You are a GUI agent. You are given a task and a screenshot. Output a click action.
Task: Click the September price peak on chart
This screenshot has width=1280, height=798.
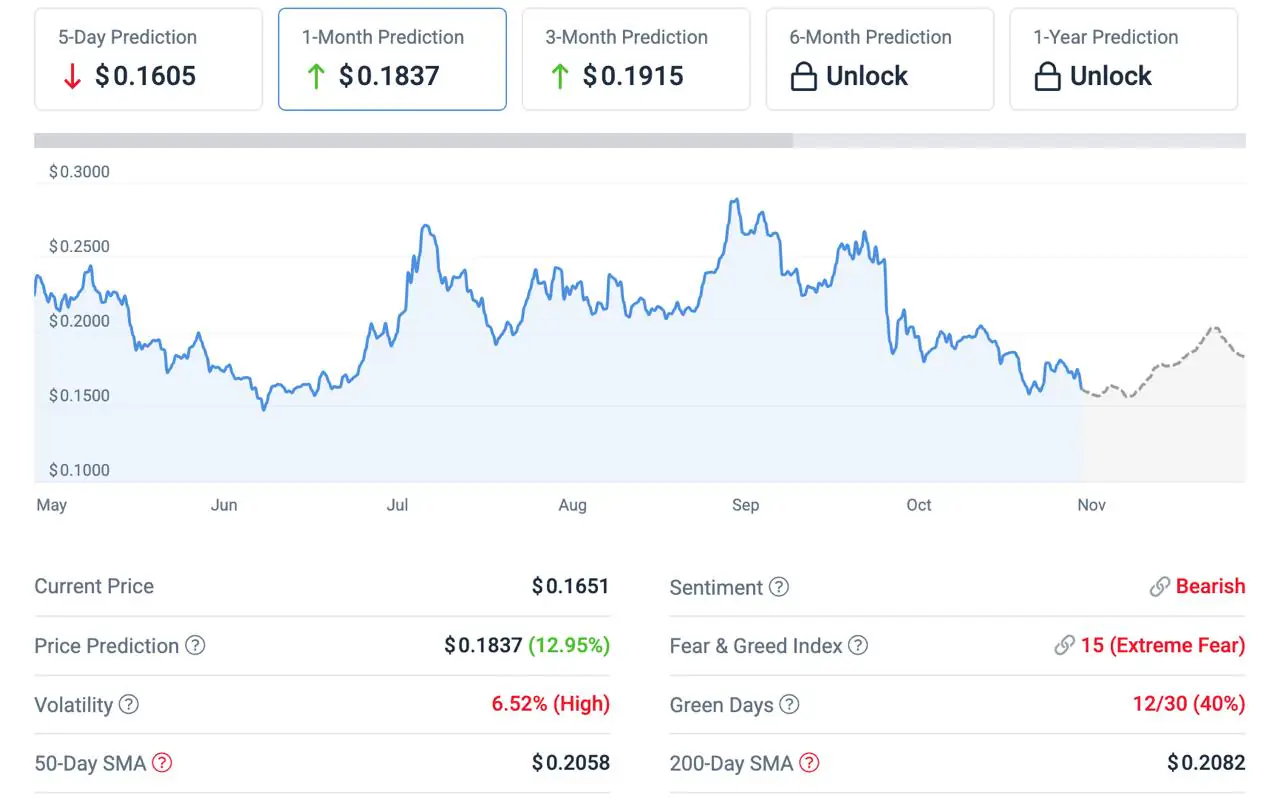pos(736,200)
